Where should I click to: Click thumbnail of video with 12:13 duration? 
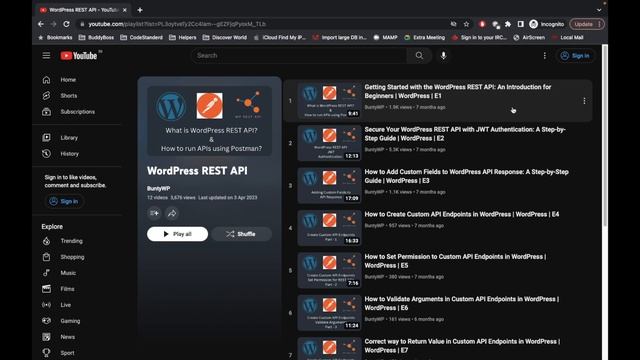pos(329,143)
